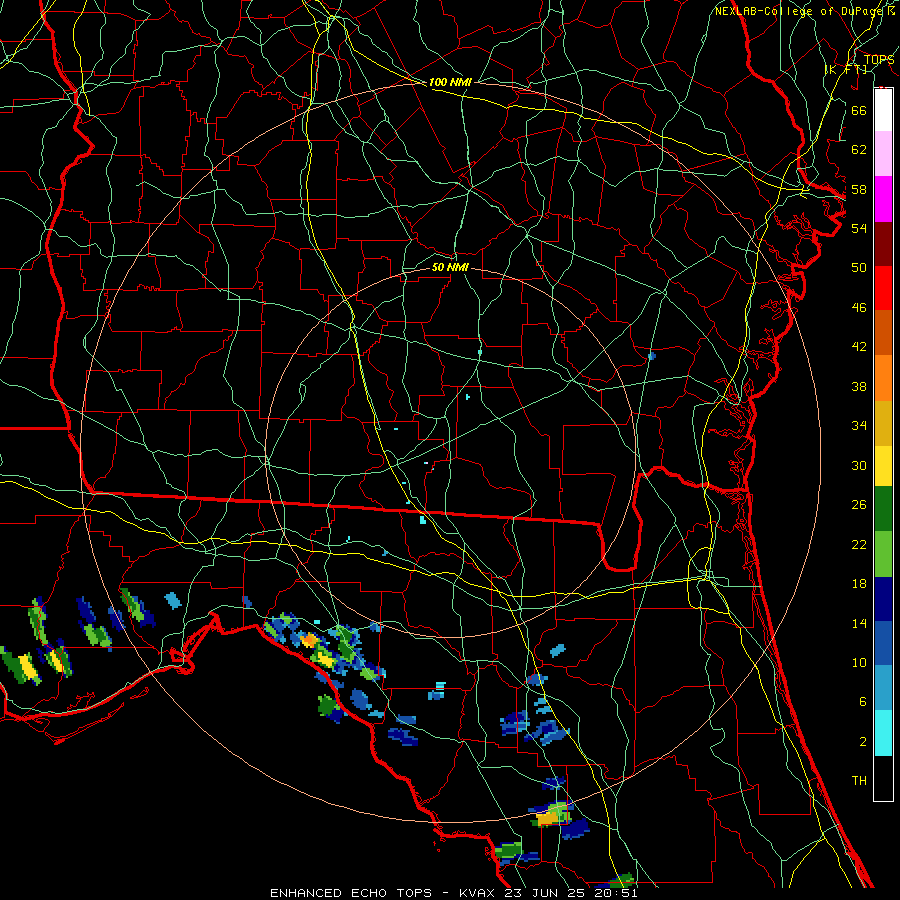
Task: Click the "50 NMI" range ring label
Action: [450, 267]
